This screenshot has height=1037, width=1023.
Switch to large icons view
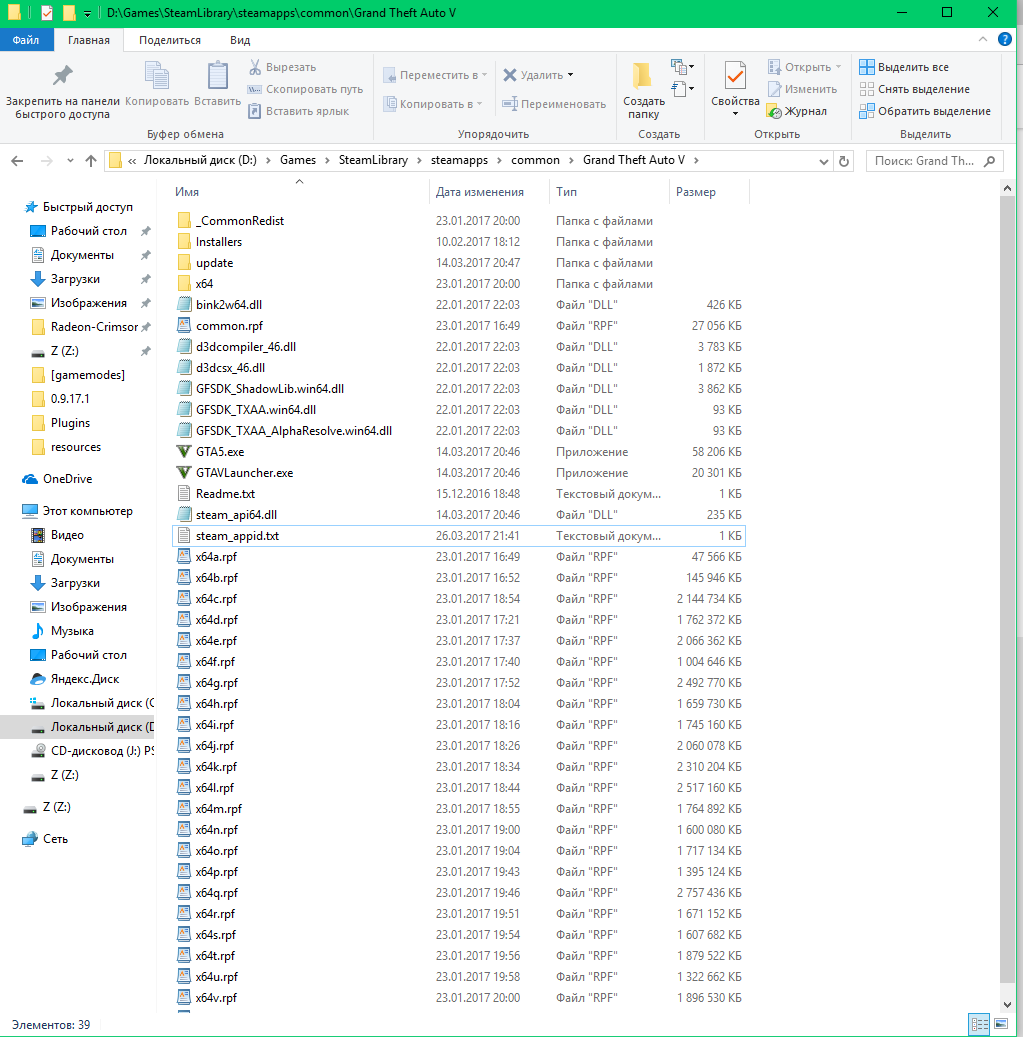click(1001, 1024)
